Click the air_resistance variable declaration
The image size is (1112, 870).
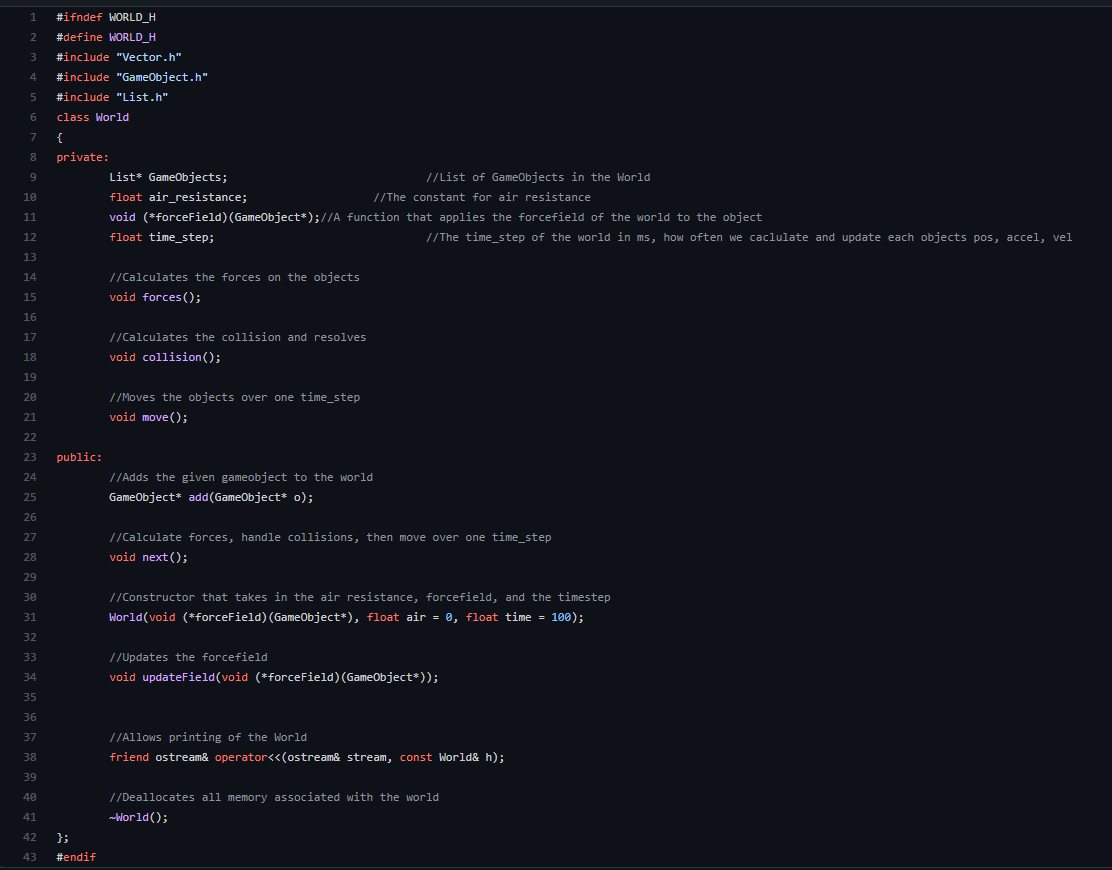195,198
